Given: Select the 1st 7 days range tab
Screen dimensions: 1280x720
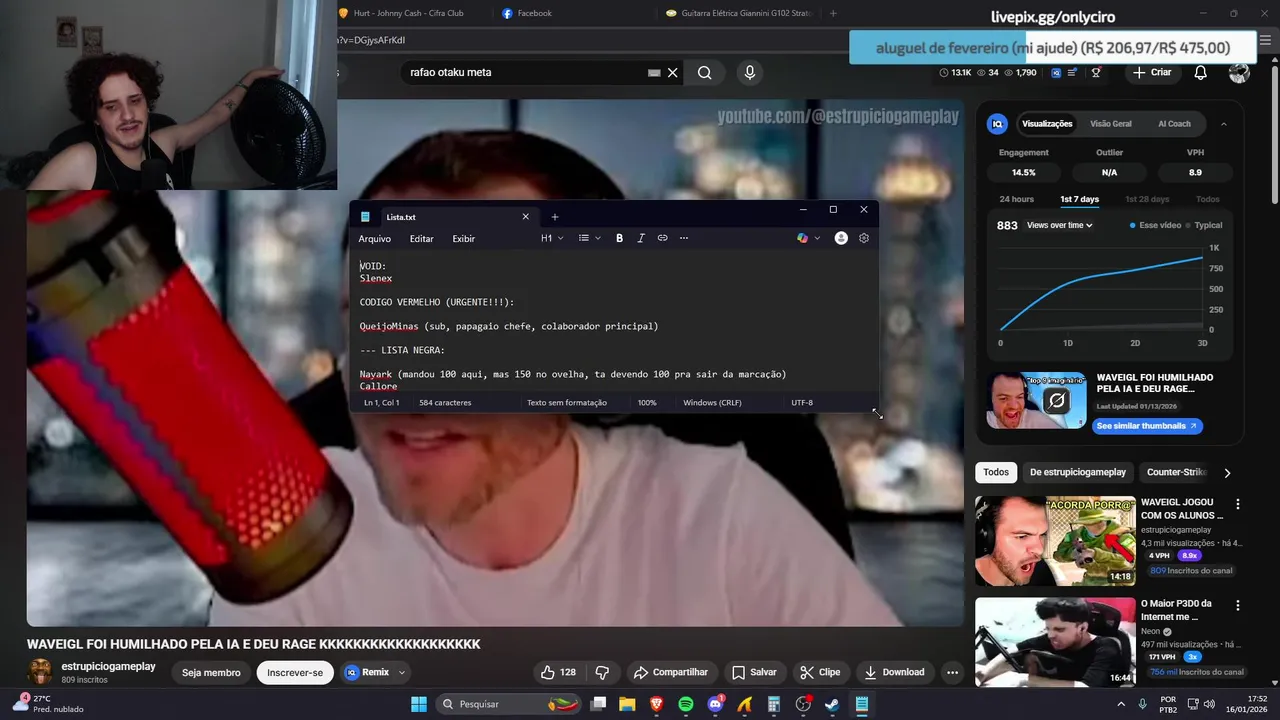Looking at the screenshot, I should click(1080, 199).
